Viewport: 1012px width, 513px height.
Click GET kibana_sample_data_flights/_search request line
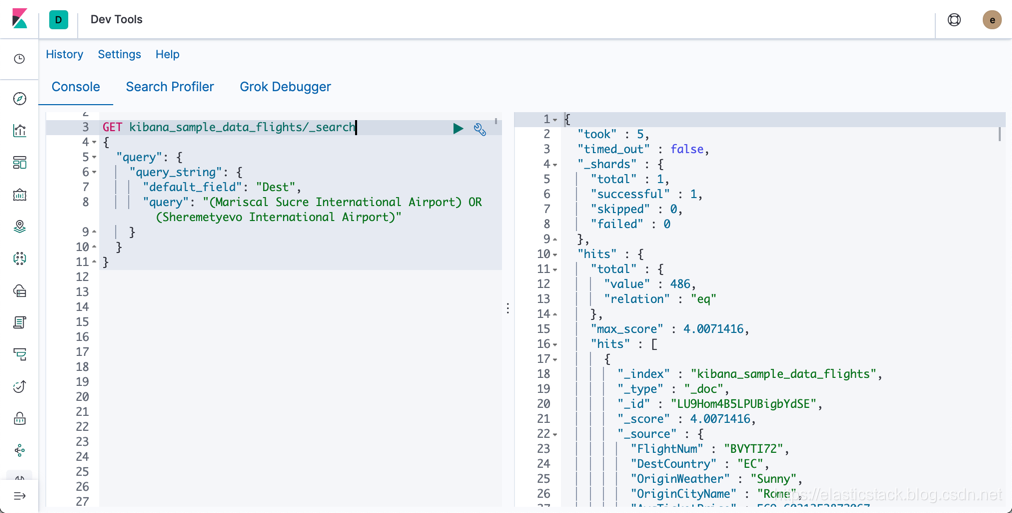pyautogui.click(x=229, y=128)
